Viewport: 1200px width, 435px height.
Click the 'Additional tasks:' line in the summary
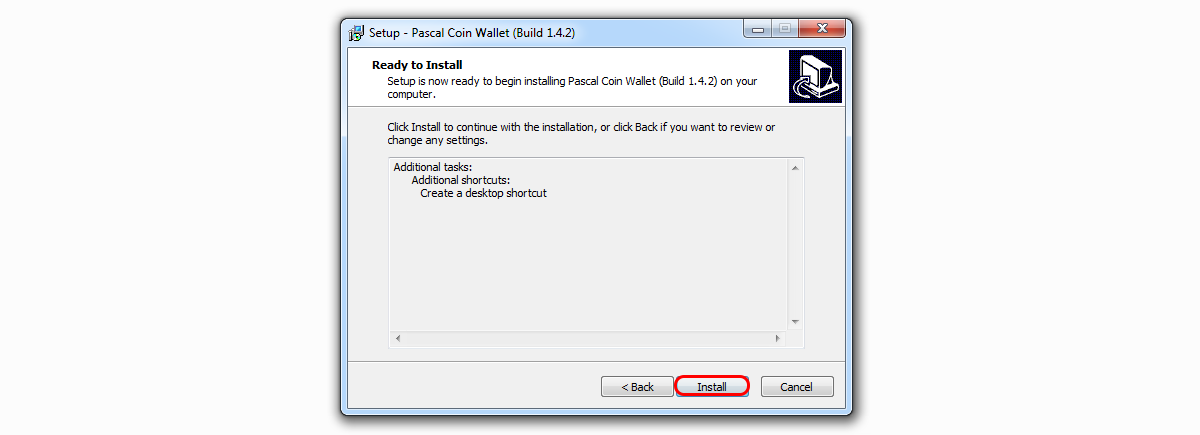432,167
